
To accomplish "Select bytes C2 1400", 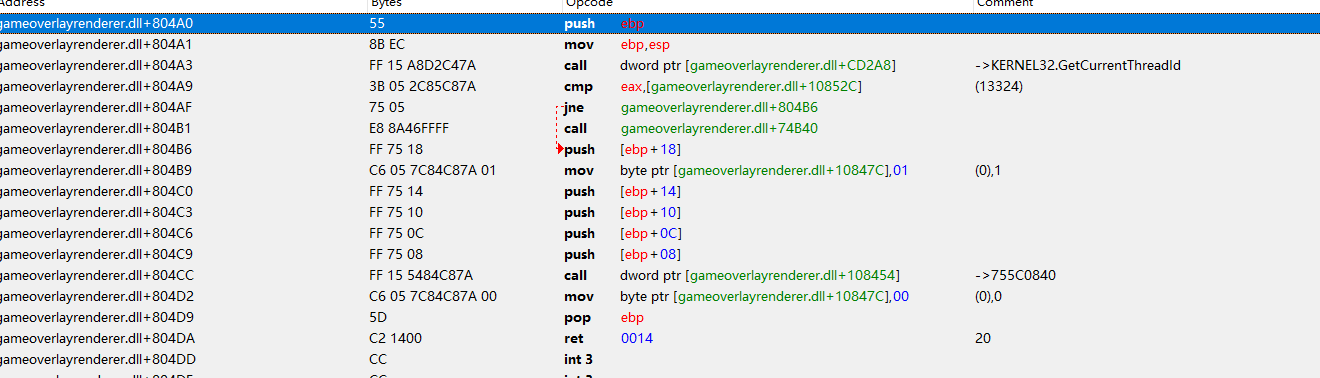I will point(396,338).
